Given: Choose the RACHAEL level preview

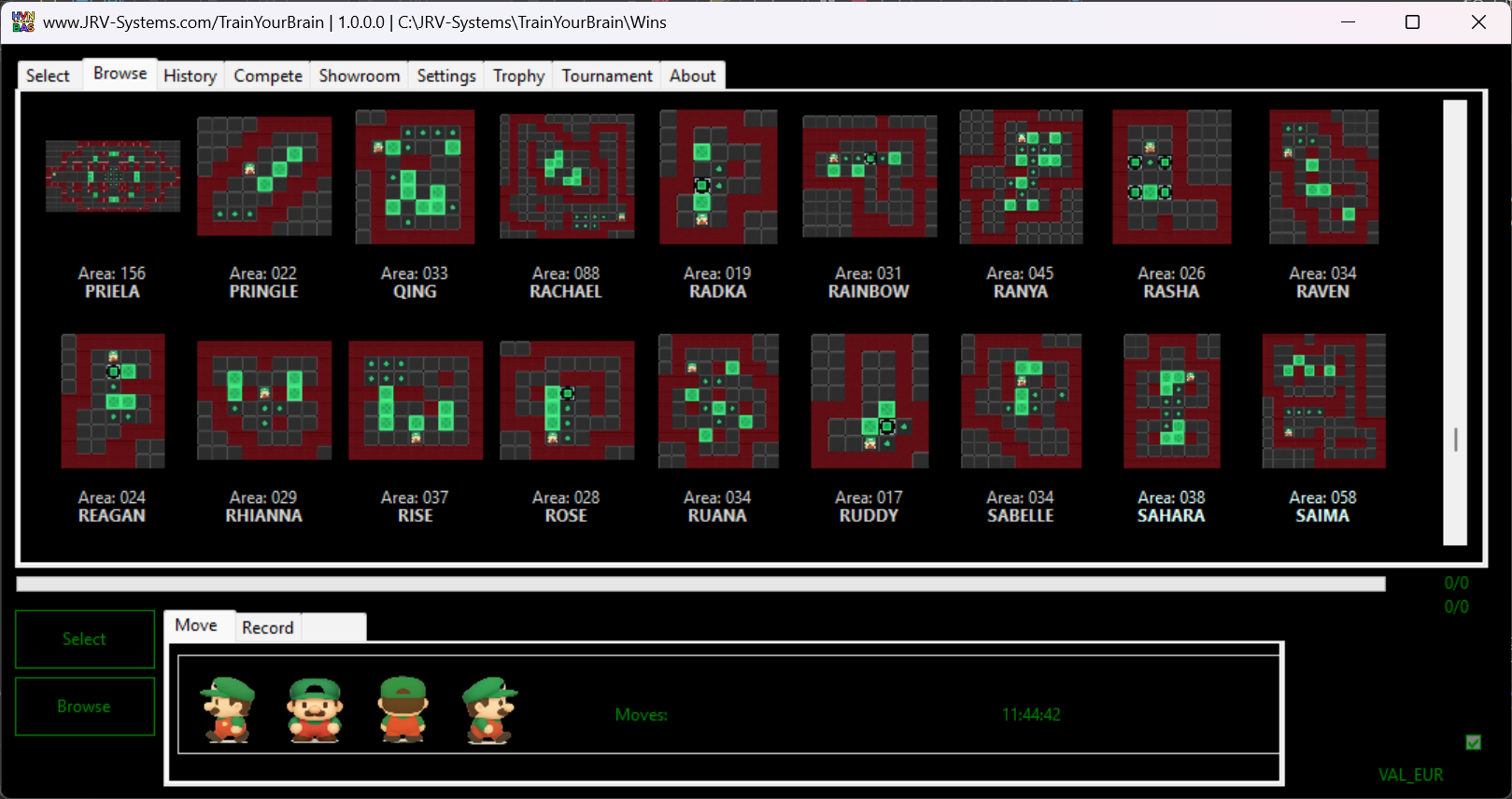Looking at the screenshot, I should tap(567, 176).
